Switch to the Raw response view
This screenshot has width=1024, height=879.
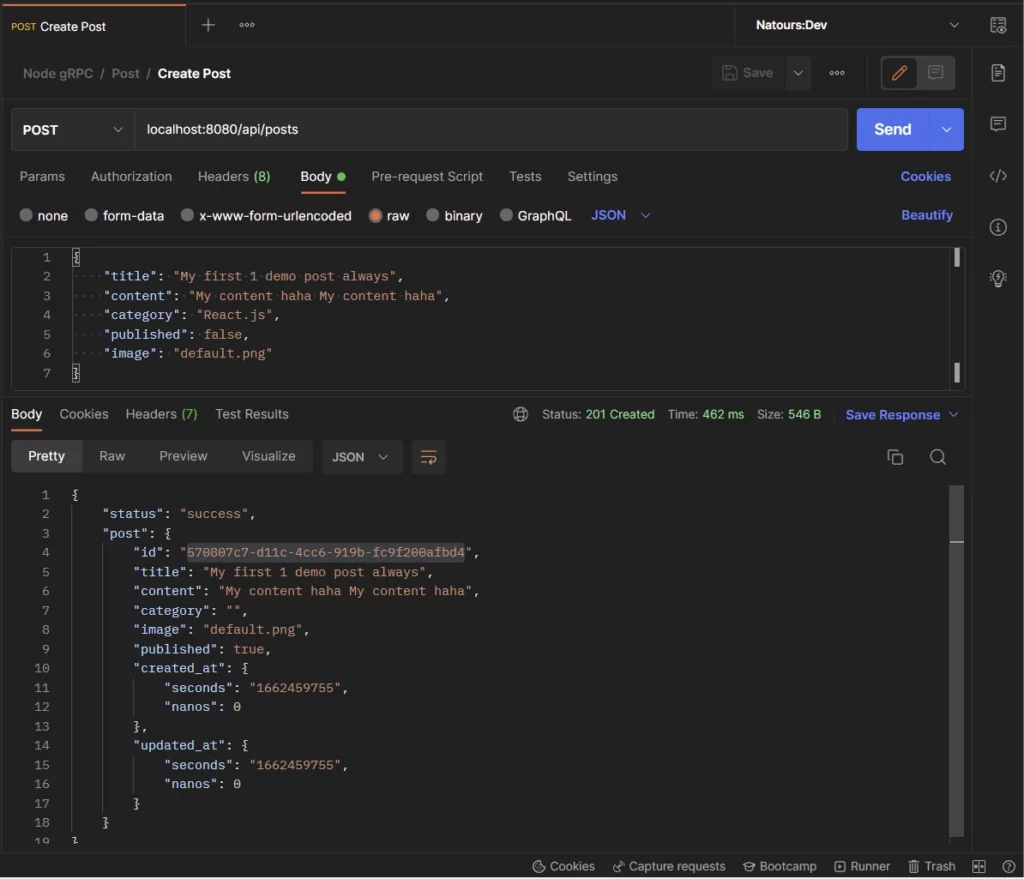(x=111, y=455)
